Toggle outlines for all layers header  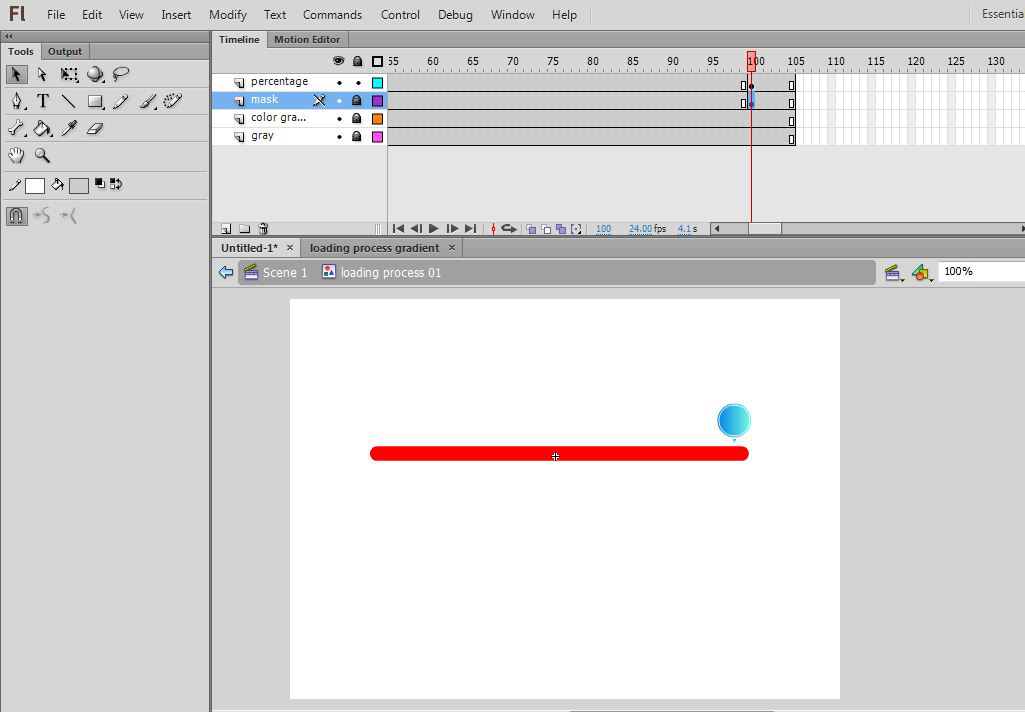[x=377, y=61]
